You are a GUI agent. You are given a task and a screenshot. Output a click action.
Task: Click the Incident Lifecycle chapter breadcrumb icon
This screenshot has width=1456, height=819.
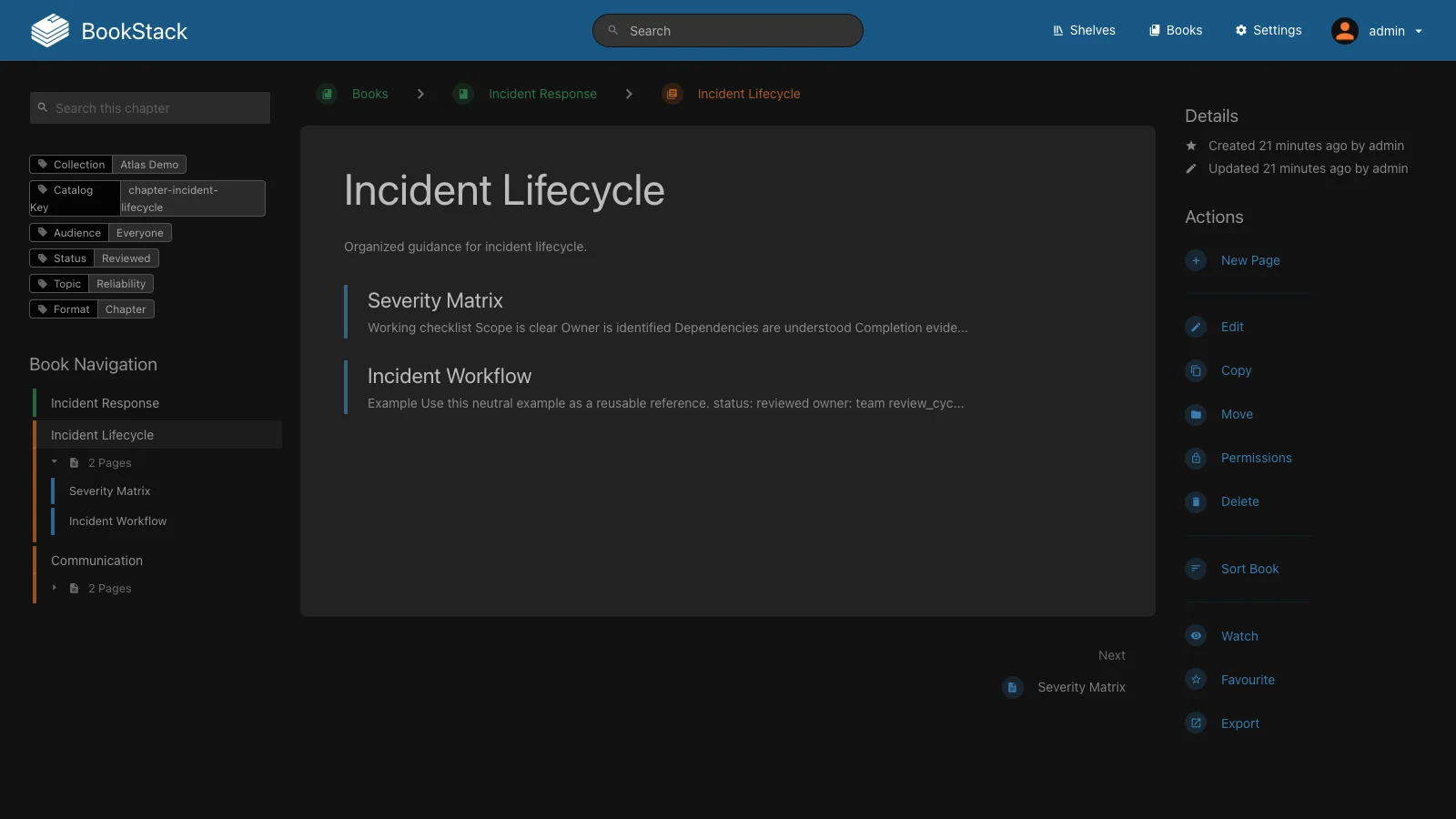point(672,94)
